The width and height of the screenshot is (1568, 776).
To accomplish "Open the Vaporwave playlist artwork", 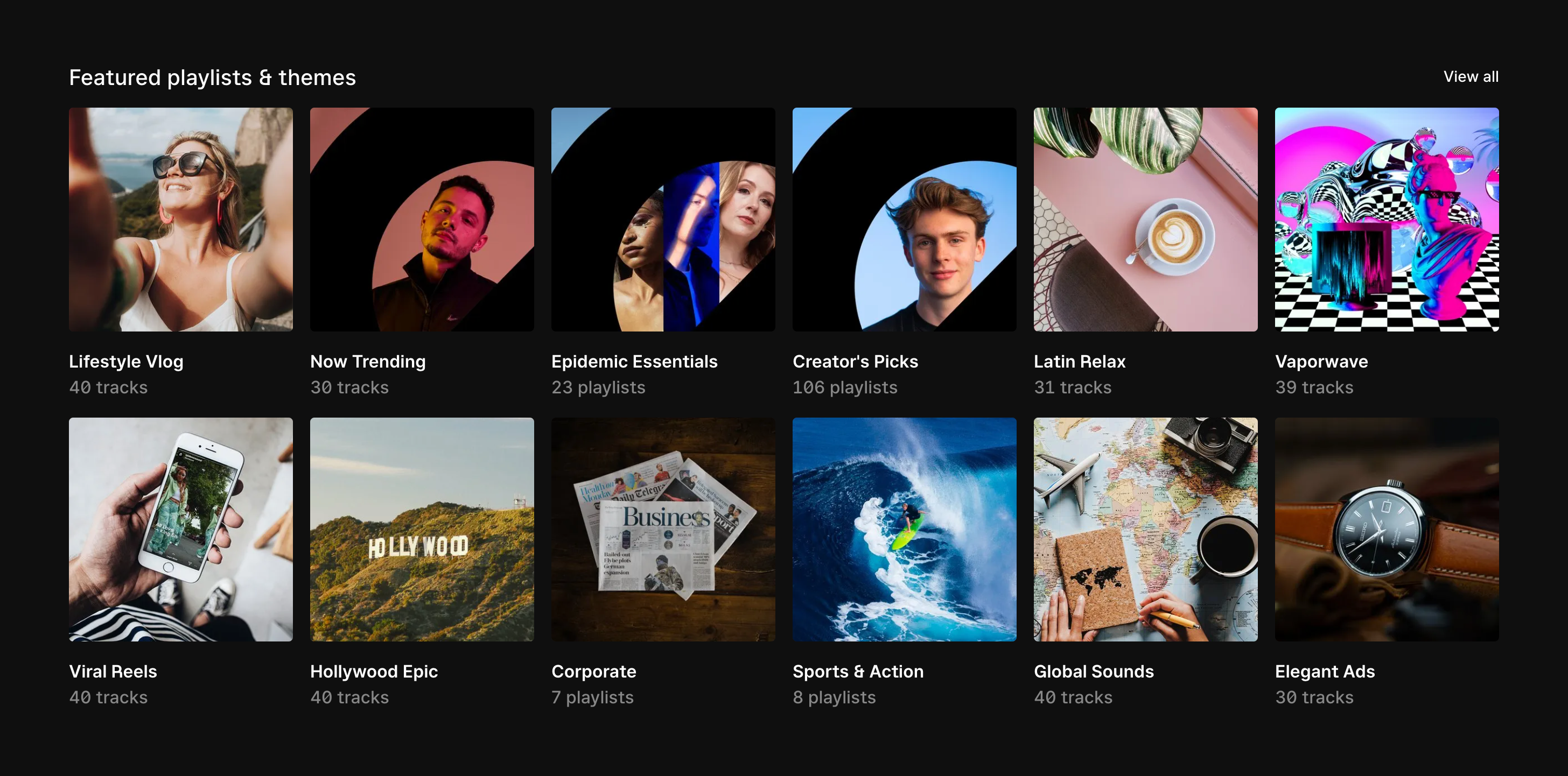I will (x=1386, y=219).
